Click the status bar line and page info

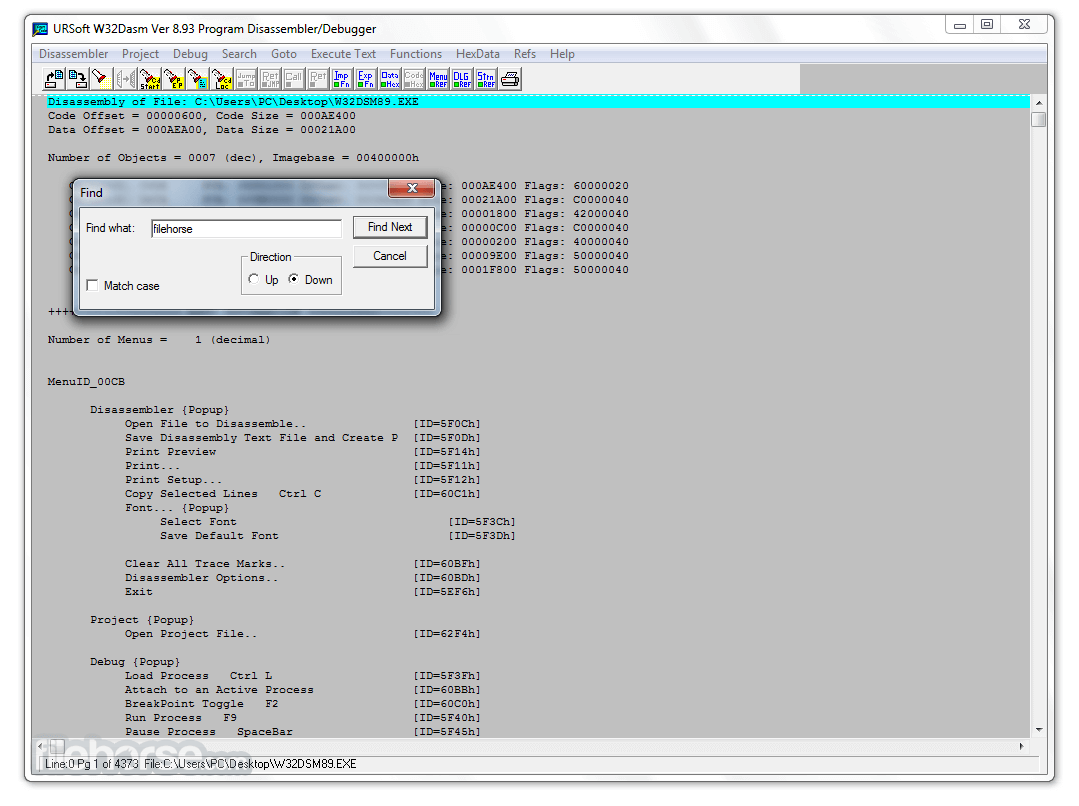pyautogui.click(x=93, y=764)
